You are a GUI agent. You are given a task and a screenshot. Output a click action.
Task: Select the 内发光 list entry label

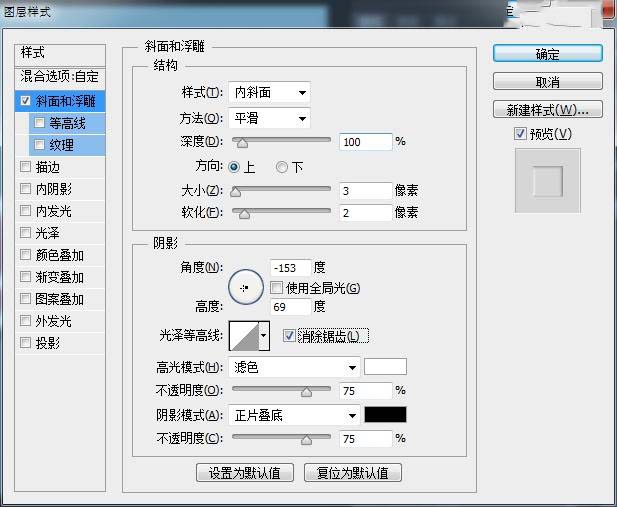pos(54,211)
